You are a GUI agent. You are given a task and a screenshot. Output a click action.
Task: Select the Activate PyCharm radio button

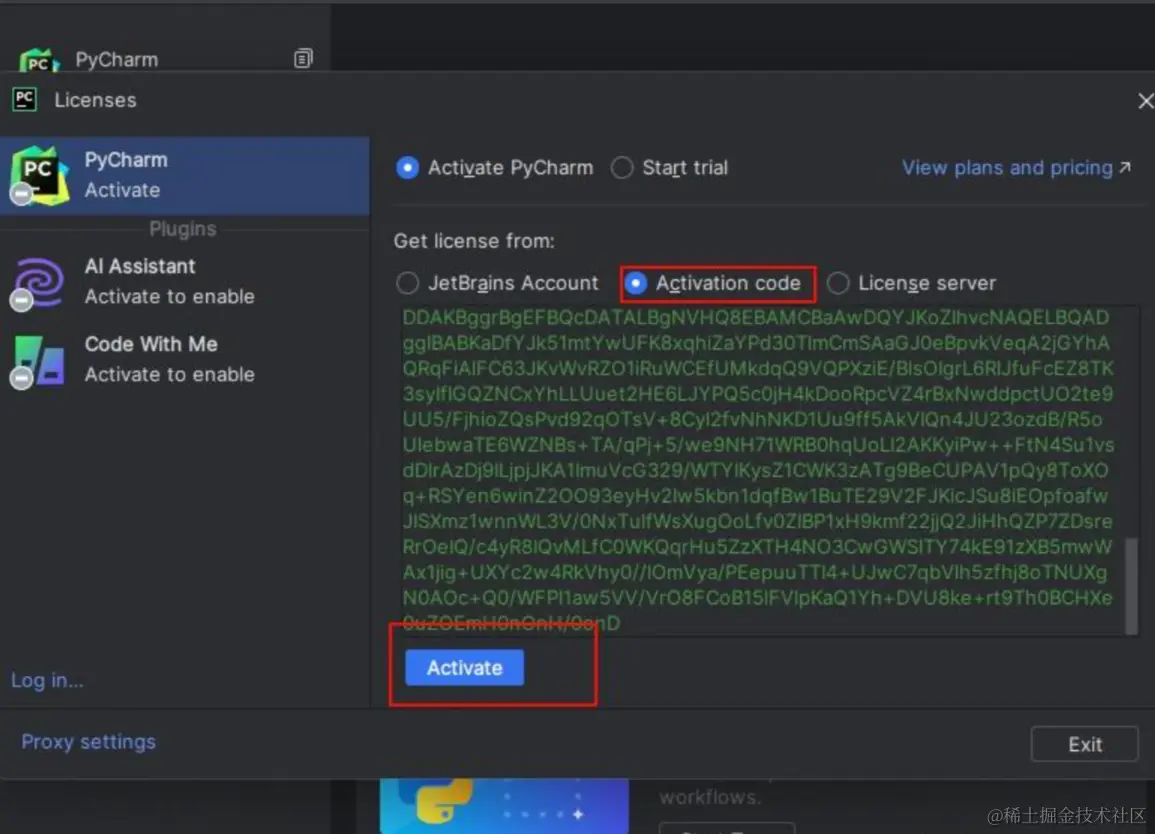tap(407, 168)
